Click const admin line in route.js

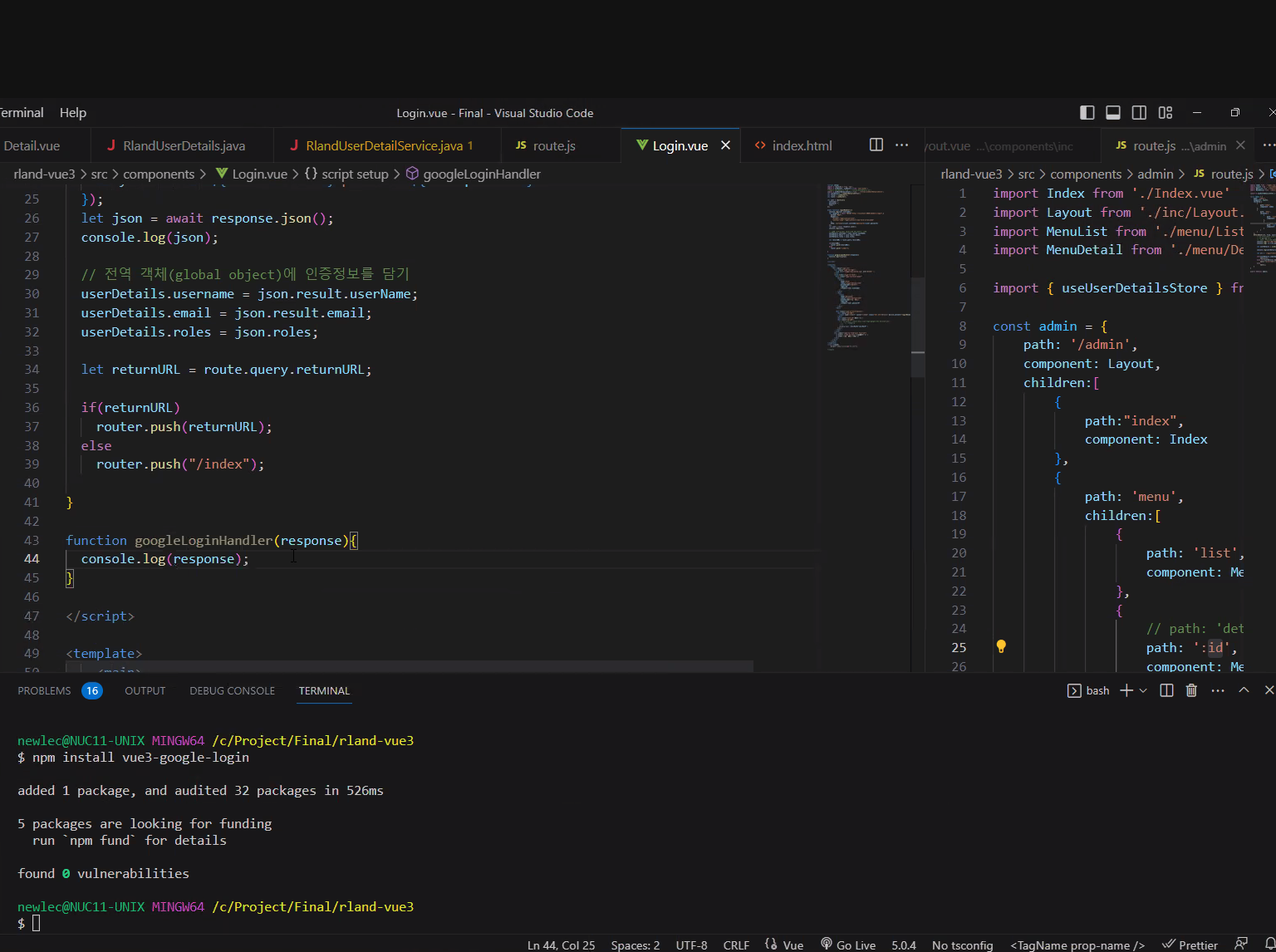point(1050,326)
